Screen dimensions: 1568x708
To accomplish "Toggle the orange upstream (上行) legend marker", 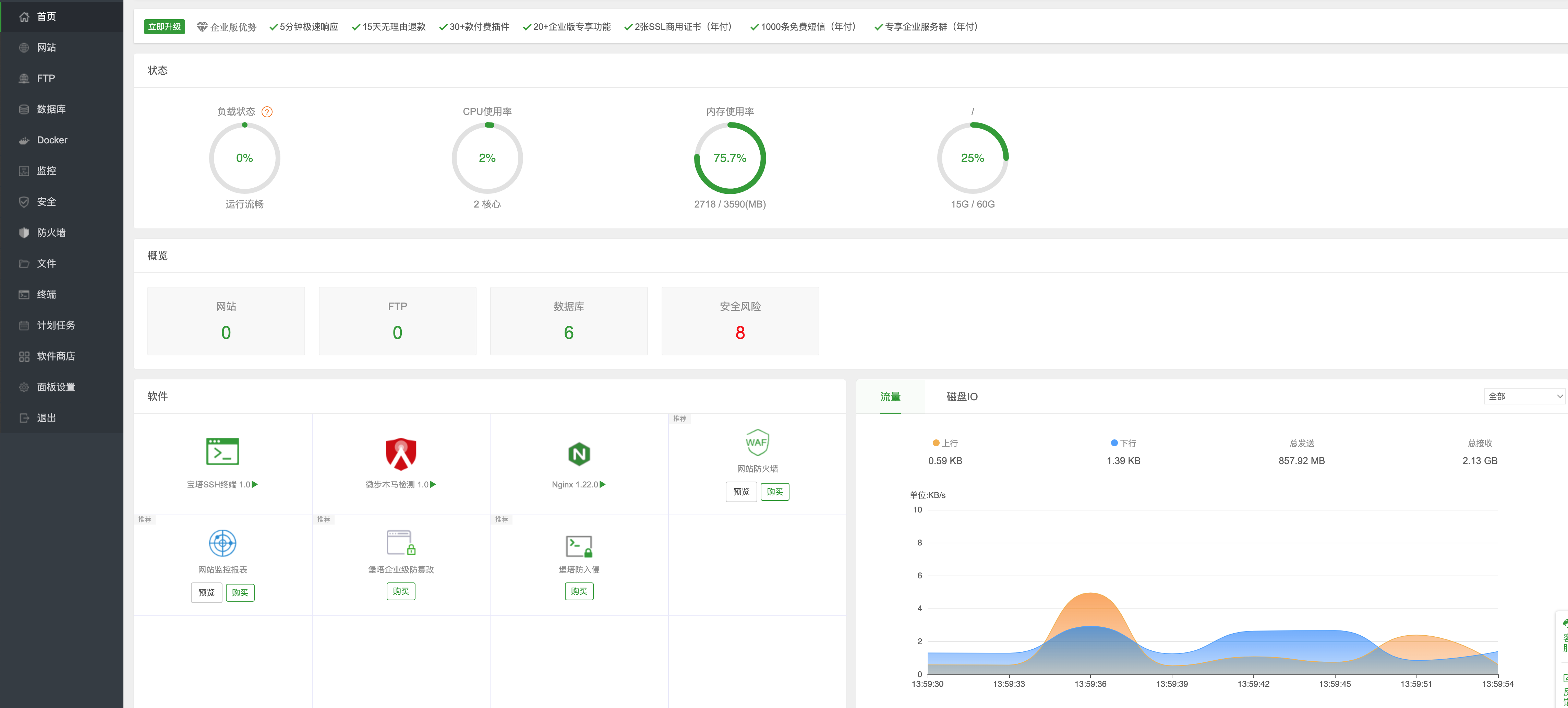I will [936, 443].
